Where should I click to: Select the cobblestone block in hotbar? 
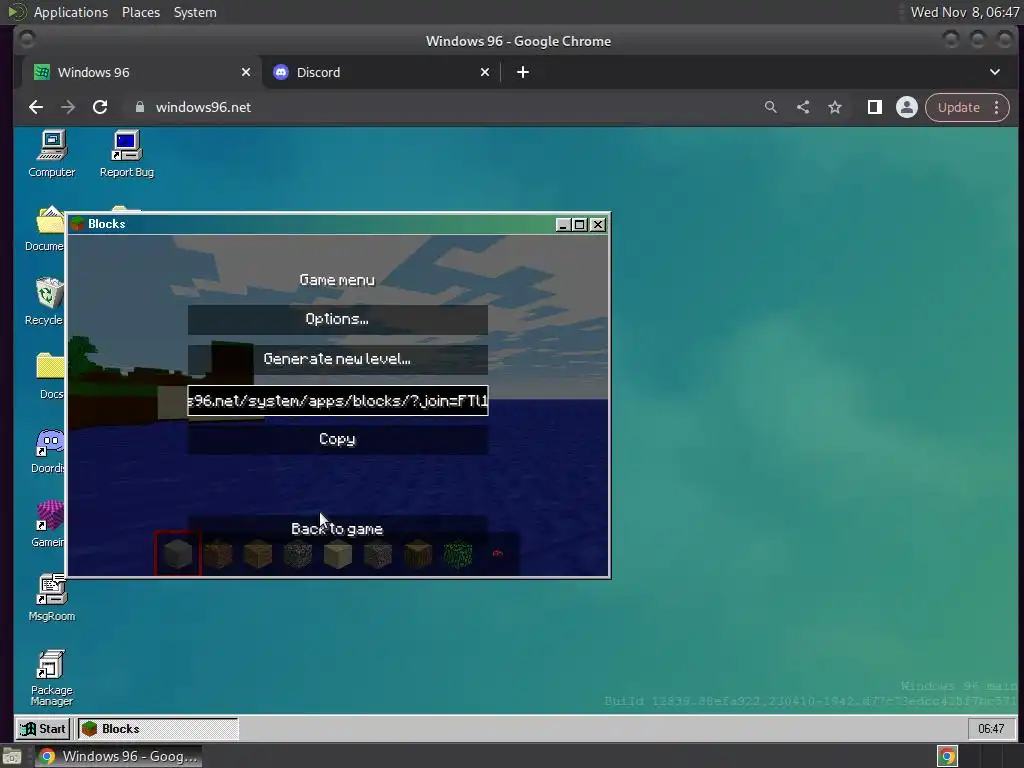[x=298, y=554]
